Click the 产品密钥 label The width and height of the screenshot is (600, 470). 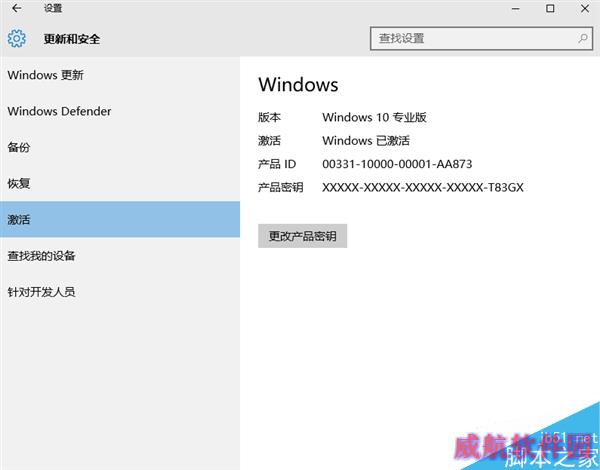[280, 188]
